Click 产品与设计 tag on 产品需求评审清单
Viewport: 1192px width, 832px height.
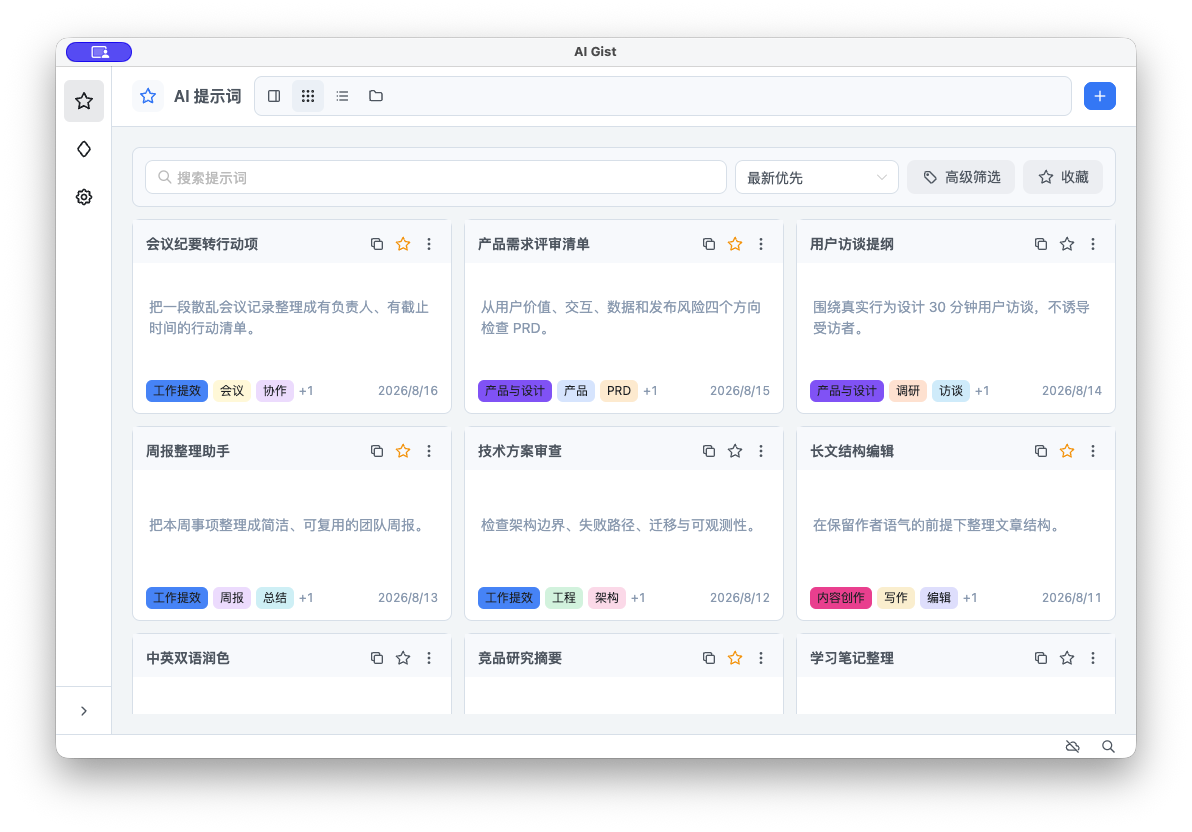tap(515, 391)
